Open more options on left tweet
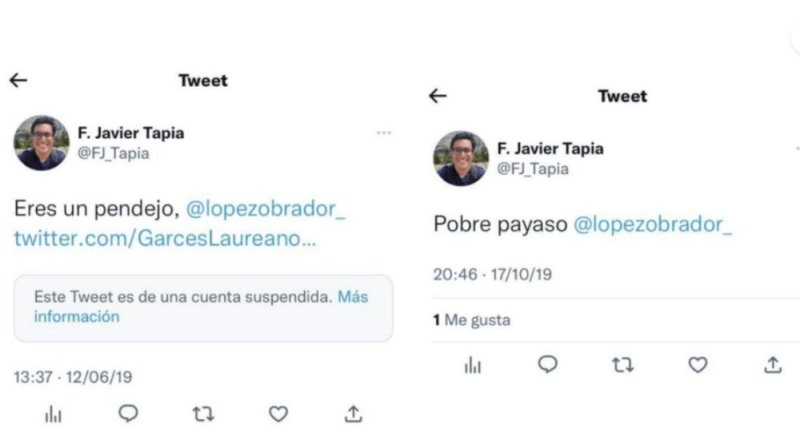Screen dimensions: 800x428 click(384, 133)
